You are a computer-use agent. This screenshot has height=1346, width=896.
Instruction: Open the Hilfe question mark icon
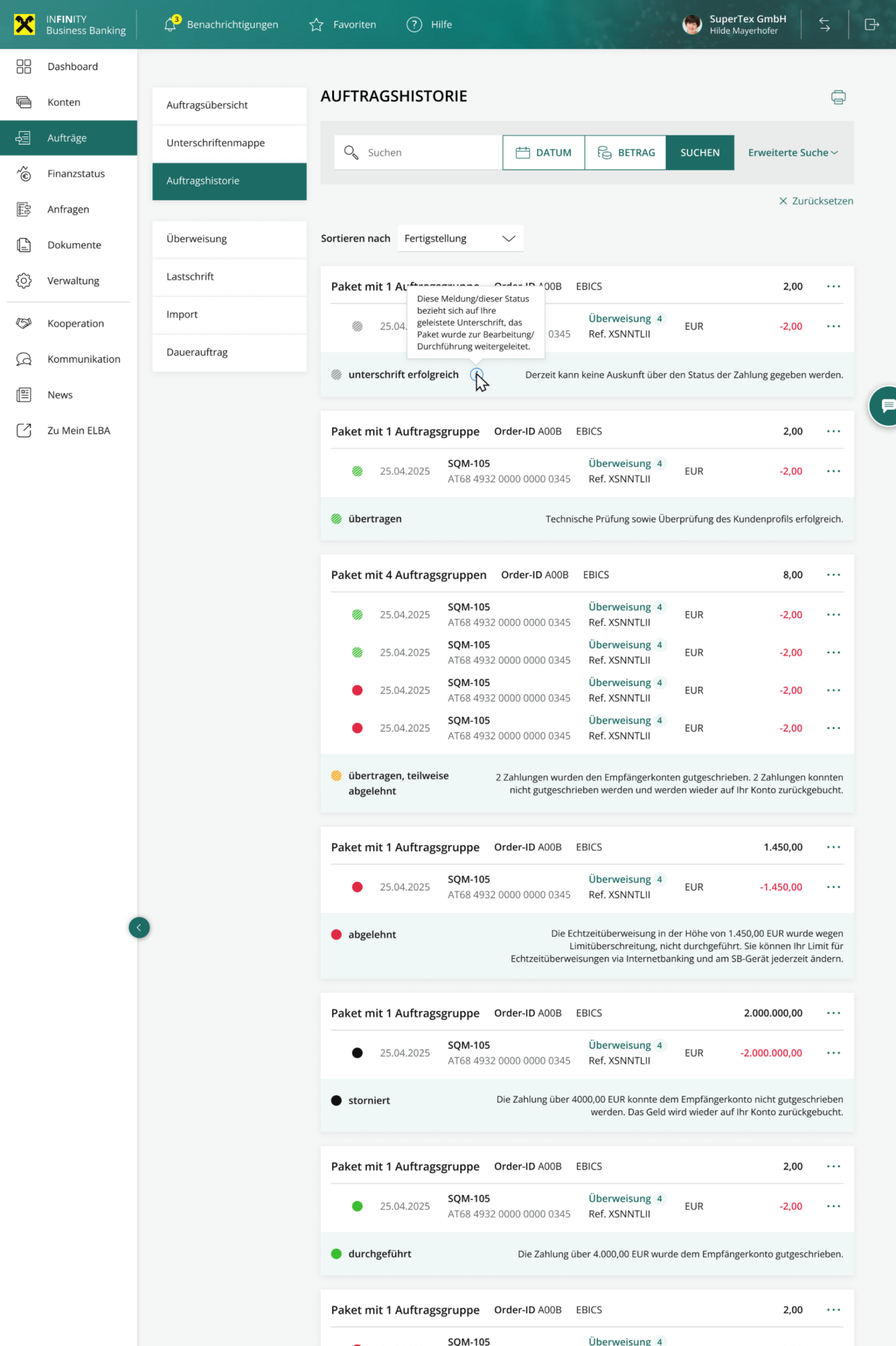tap(414, 25)
